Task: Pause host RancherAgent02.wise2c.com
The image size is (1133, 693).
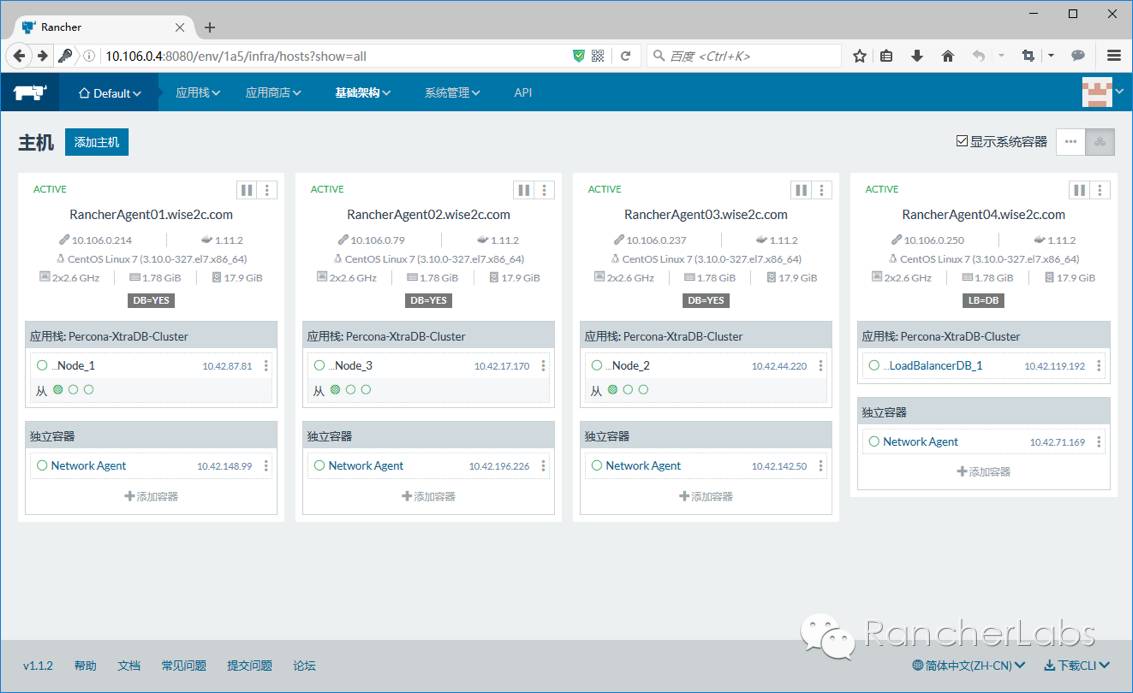Action: [524, 190]
